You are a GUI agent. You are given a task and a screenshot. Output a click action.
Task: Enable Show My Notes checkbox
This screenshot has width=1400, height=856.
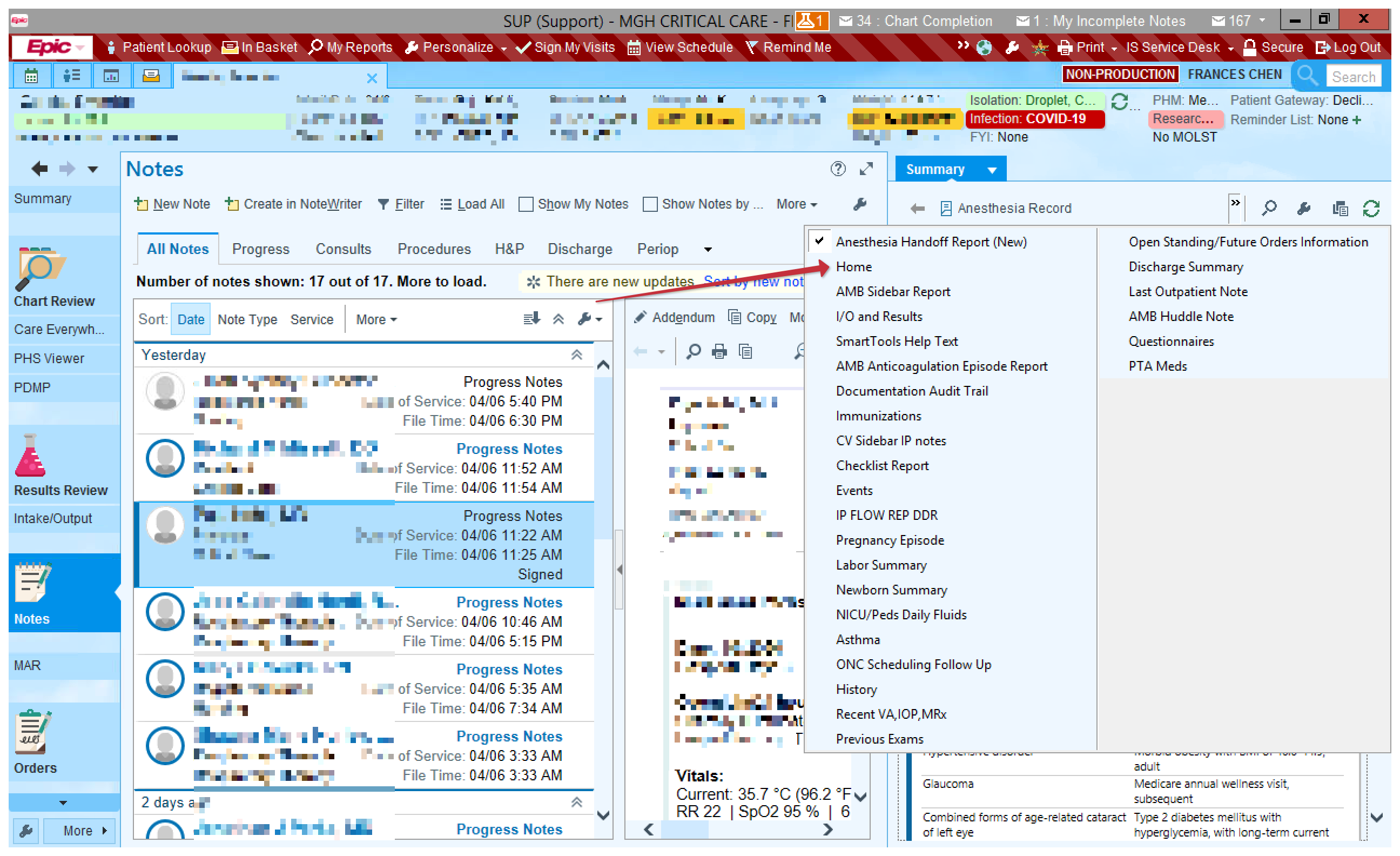(x=526, y=204)
